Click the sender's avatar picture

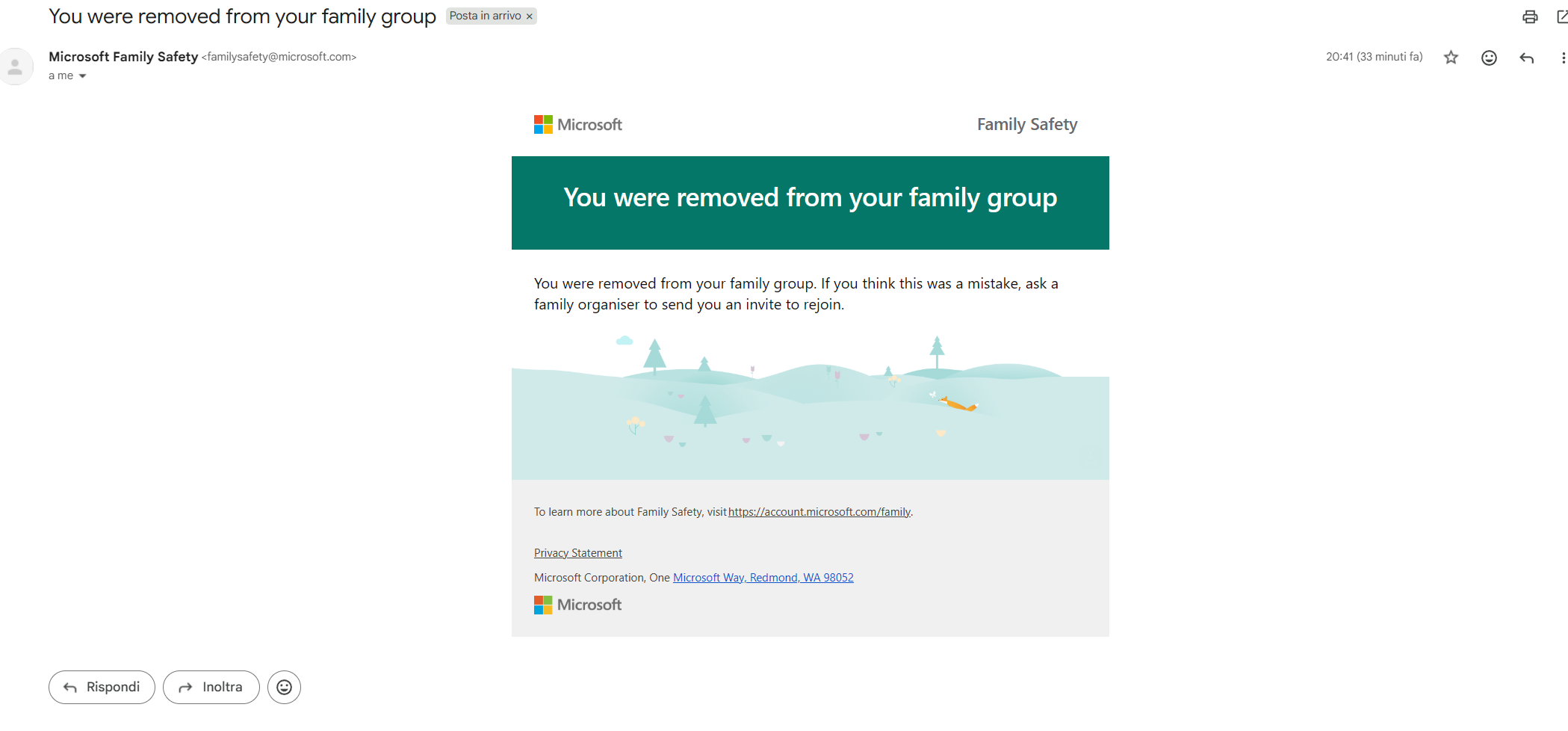16,67
